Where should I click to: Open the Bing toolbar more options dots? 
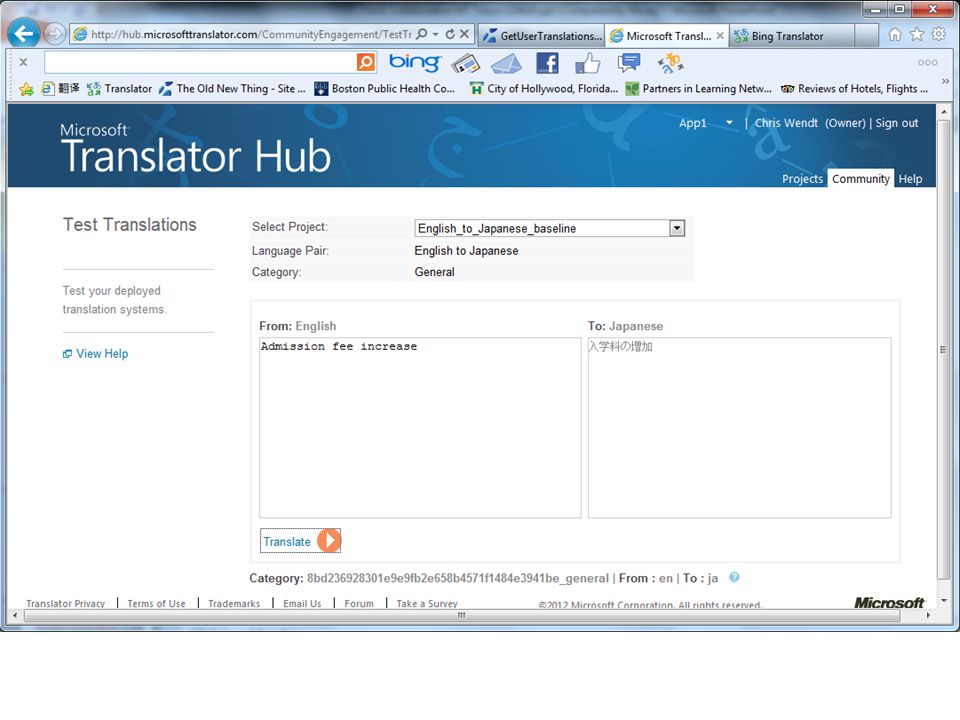928,62
